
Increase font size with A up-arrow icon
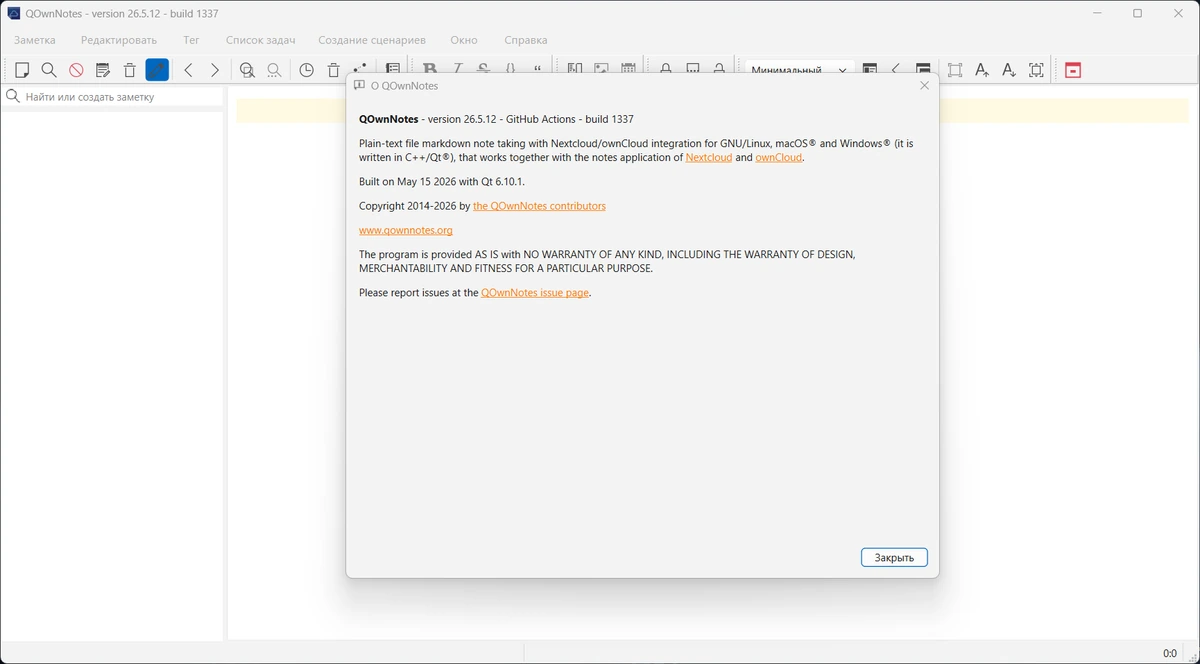(982, 70)
